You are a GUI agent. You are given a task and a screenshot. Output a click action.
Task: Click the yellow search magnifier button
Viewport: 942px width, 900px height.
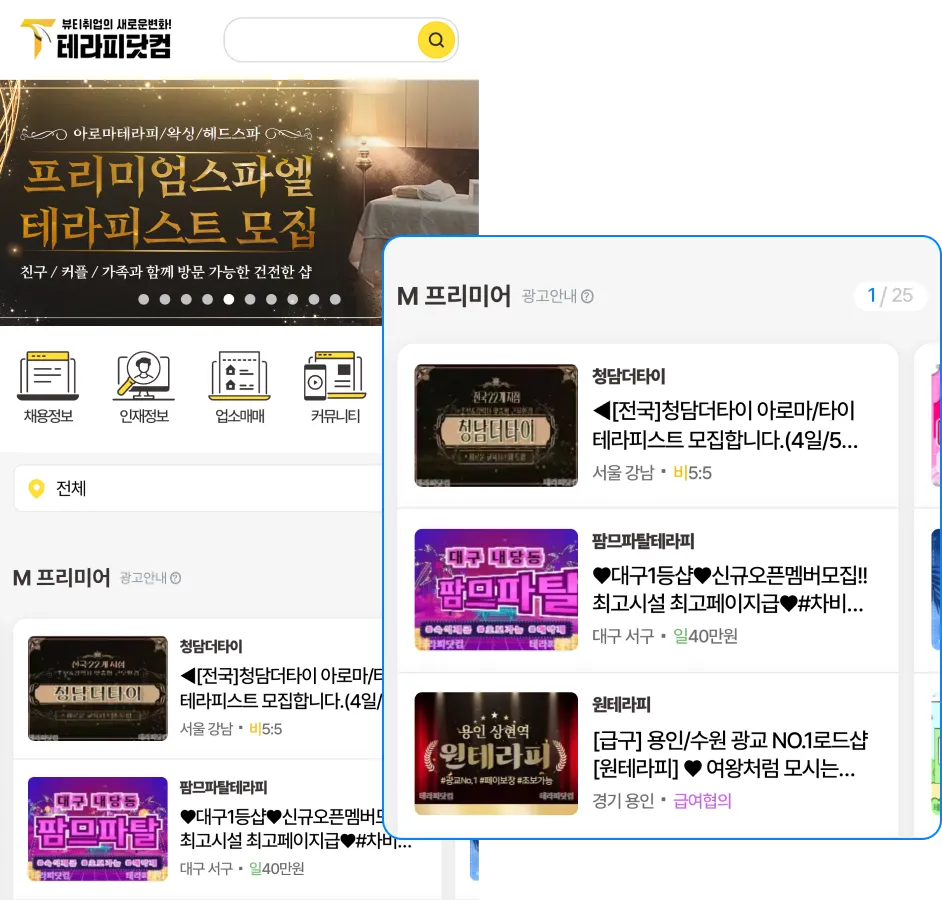(x=436, y=40)
